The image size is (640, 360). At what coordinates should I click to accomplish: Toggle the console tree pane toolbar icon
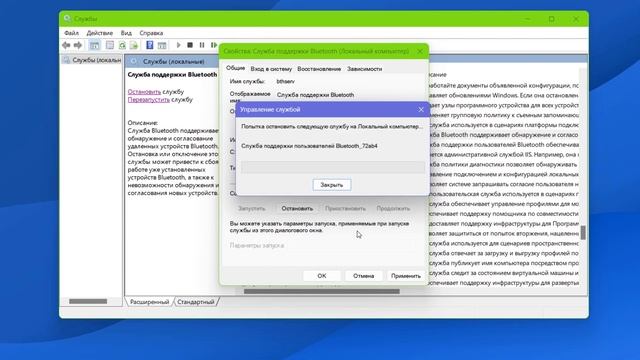coord(94,45)
